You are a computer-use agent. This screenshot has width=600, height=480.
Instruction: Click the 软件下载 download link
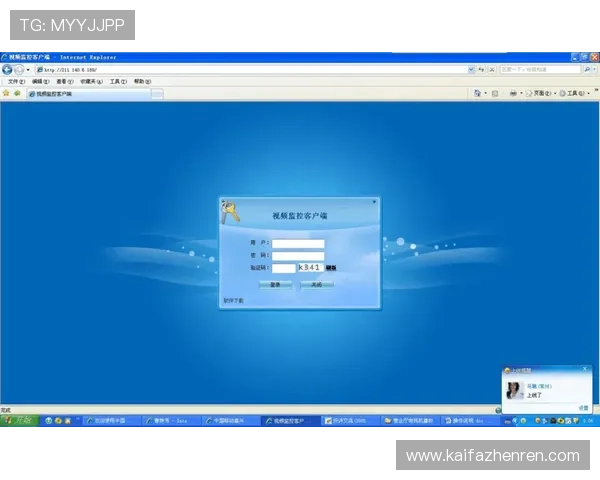233,300
